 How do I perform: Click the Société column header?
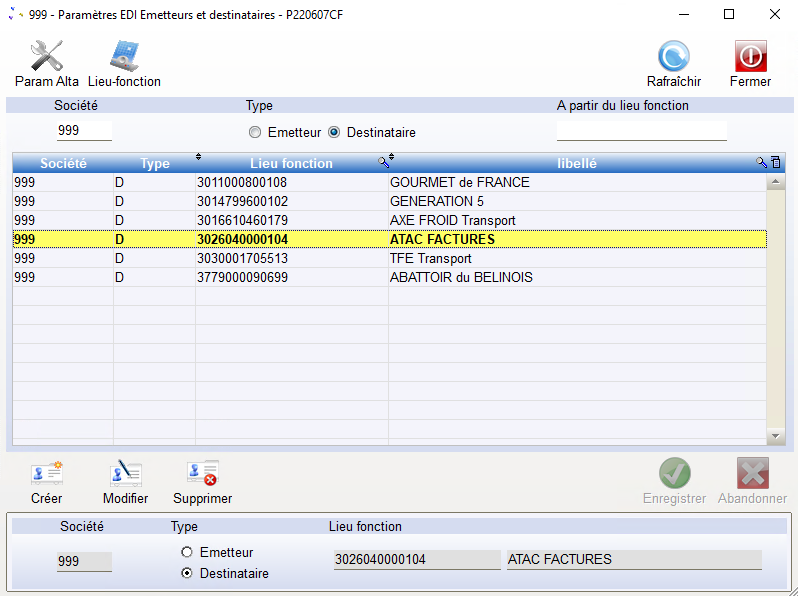tap(62, 164)
